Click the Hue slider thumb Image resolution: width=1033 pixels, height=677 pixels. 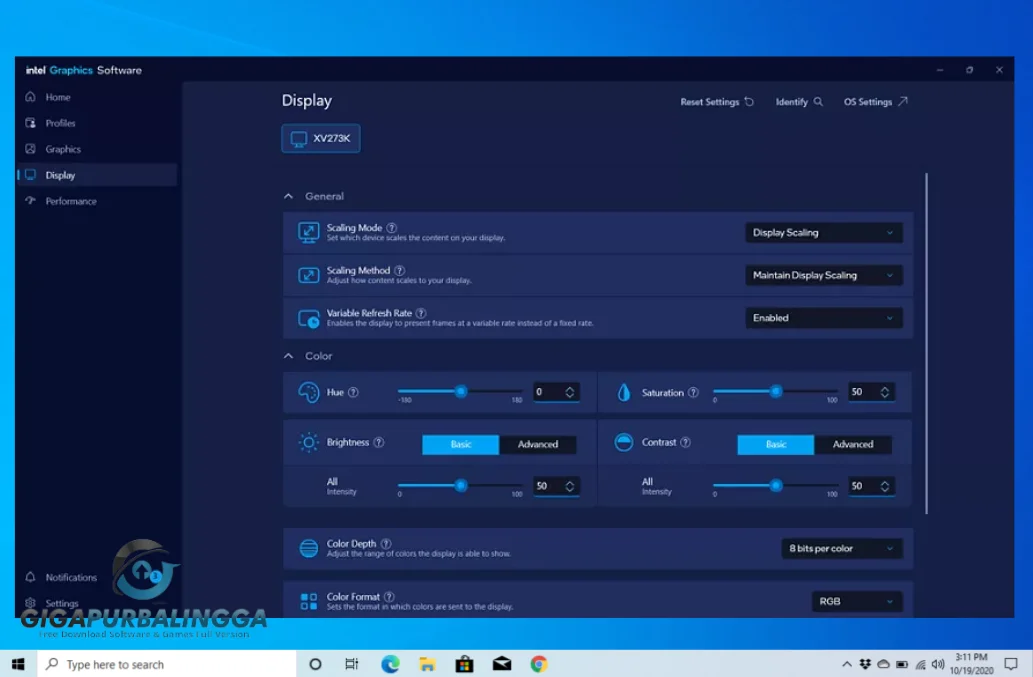tap(461, 392)
